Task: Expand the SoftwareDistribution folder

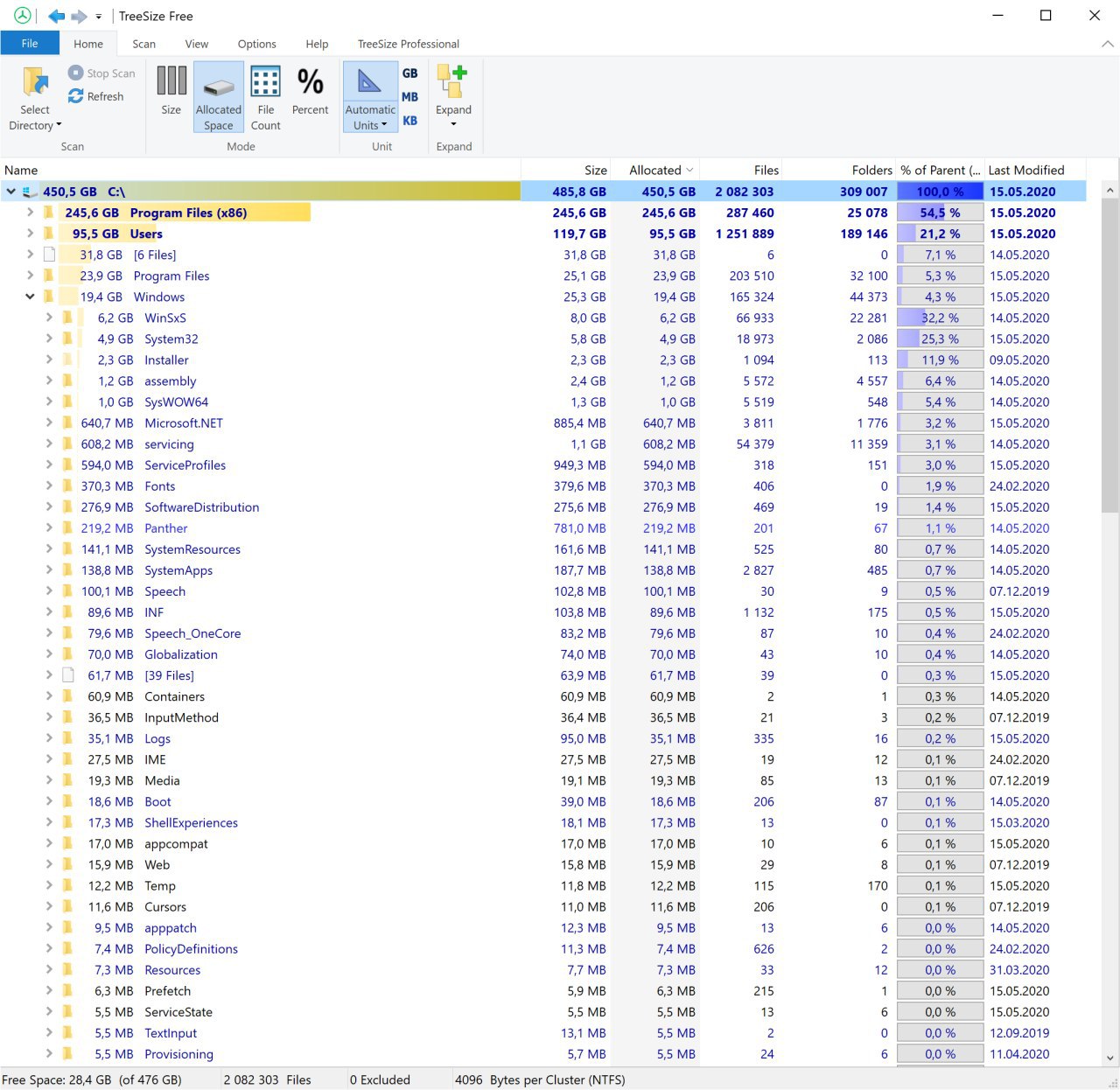Action: coord(49,507)
